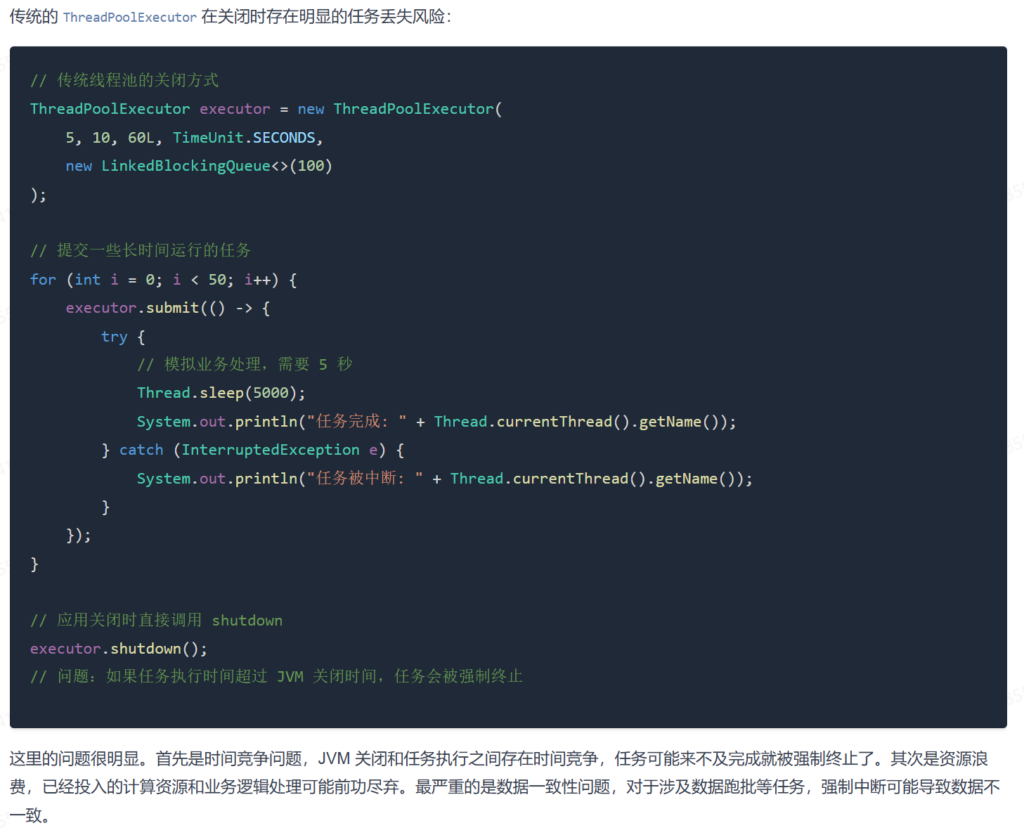The width and height of the screenshot is (1024, 835).
Task: Click the executor.shutdown() statement
Action: [118, 648]
